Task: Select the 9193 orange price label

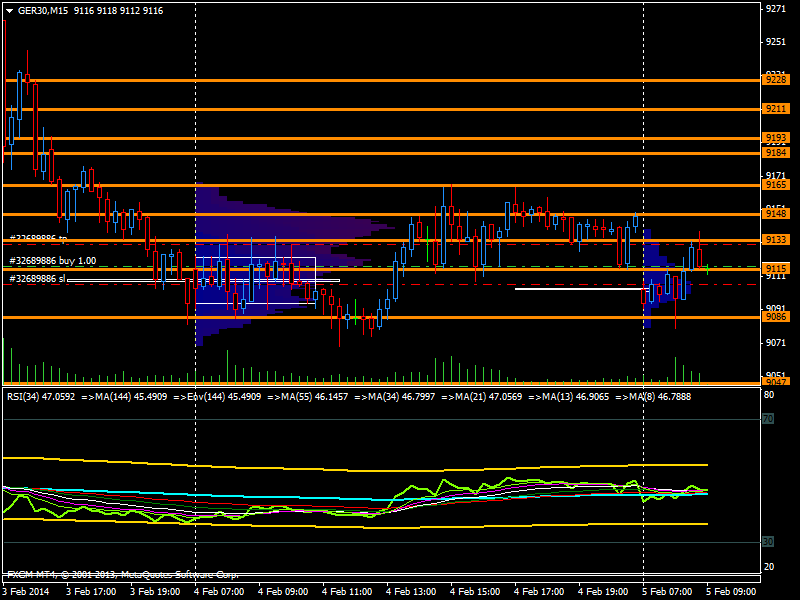Action: coord(775,138)
